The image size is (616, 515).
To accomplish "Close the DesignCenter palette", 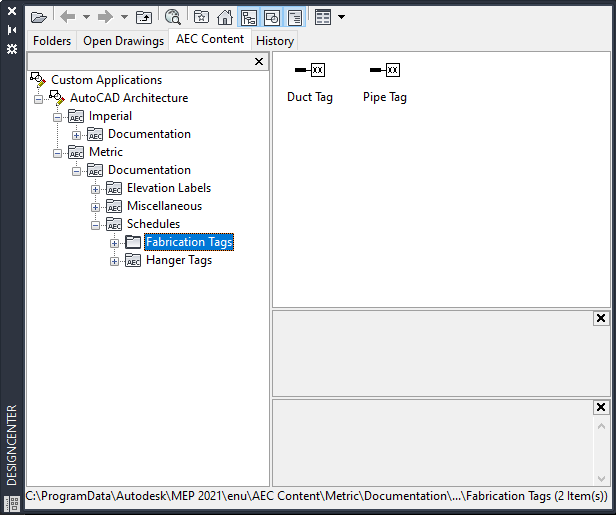I will pyautogui.click(x=12, y=11).
